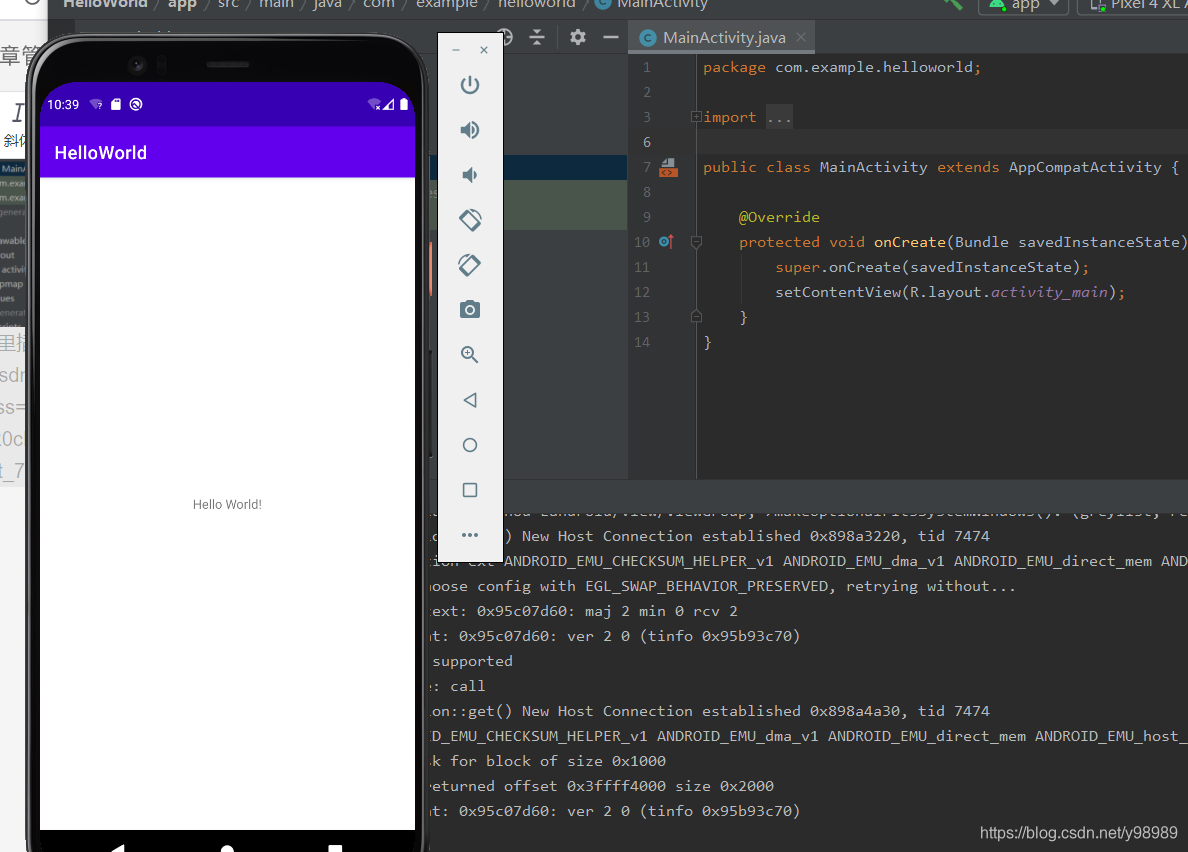Open the app run configuration dropdown
Image resolution: width=1188 pixels, height=852 pixels.
pos(1024,5)
